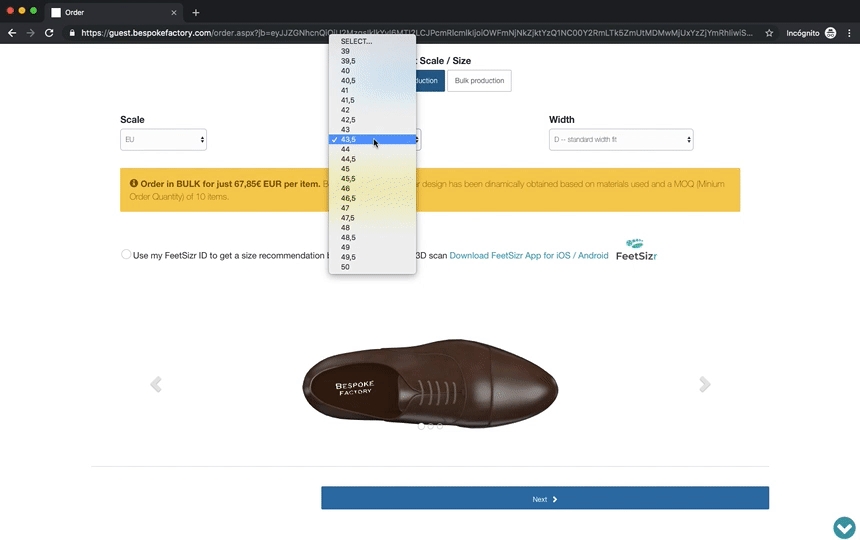Viewport: 860px width, 540px height.
Task: Show previous shoe image arrow
Action: pyautogui.click(x=156, y=385)
